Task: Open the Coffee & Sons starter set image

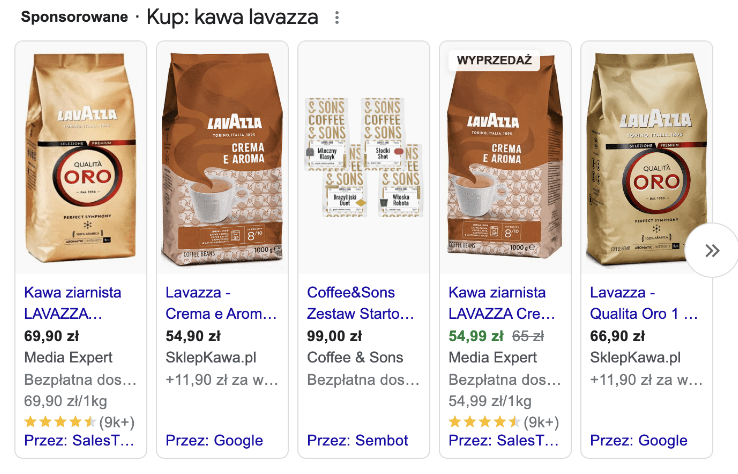Action: pos(363,158)
